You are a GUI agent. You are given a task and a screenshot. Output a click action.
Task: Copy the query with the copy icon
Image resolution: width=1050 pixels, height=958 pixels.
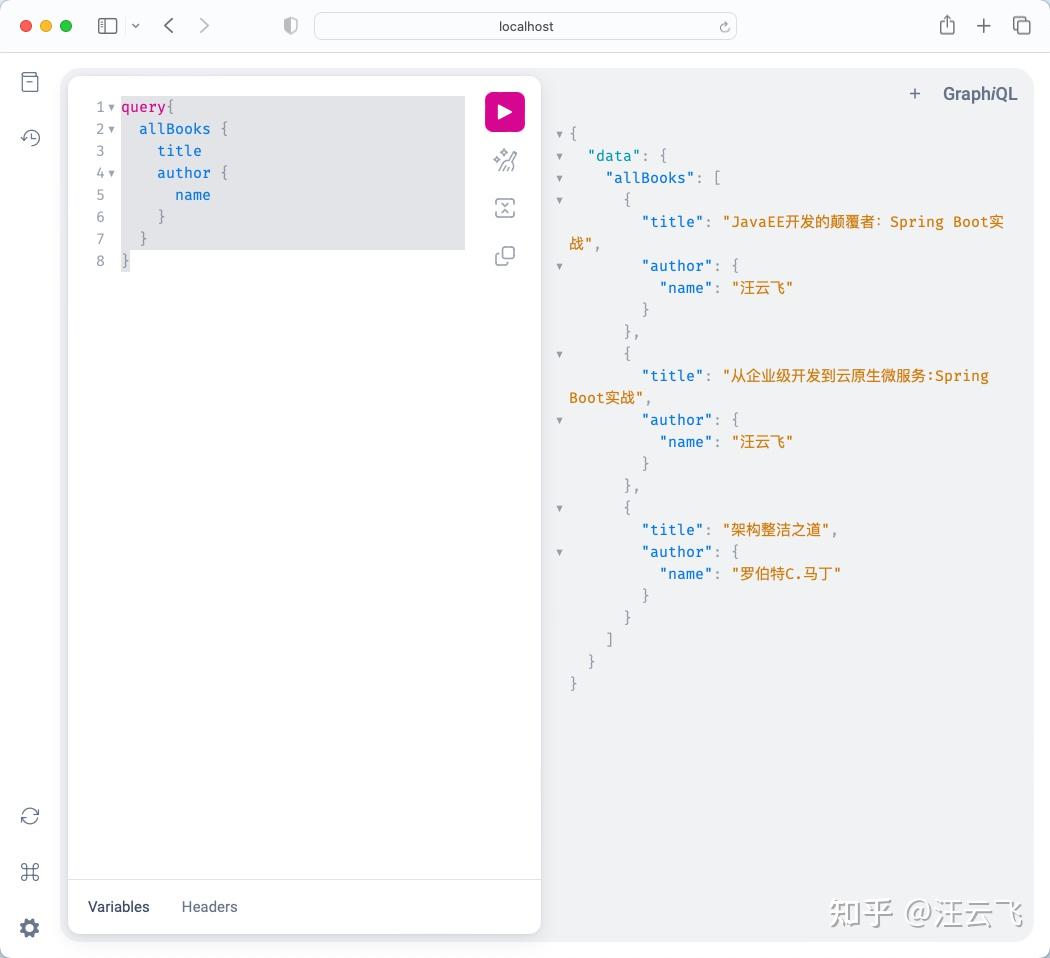point(504,256)
